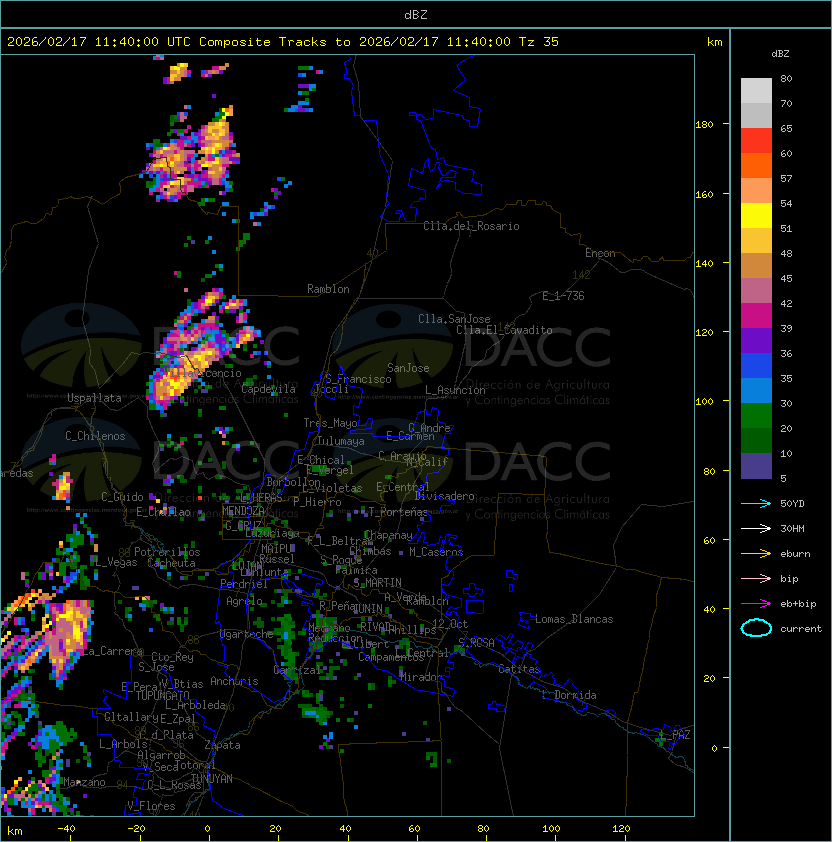Click the 'Perdriel' map label
Image resolution: width=832 pixels, height=842 pixels.
coord(244,584)
